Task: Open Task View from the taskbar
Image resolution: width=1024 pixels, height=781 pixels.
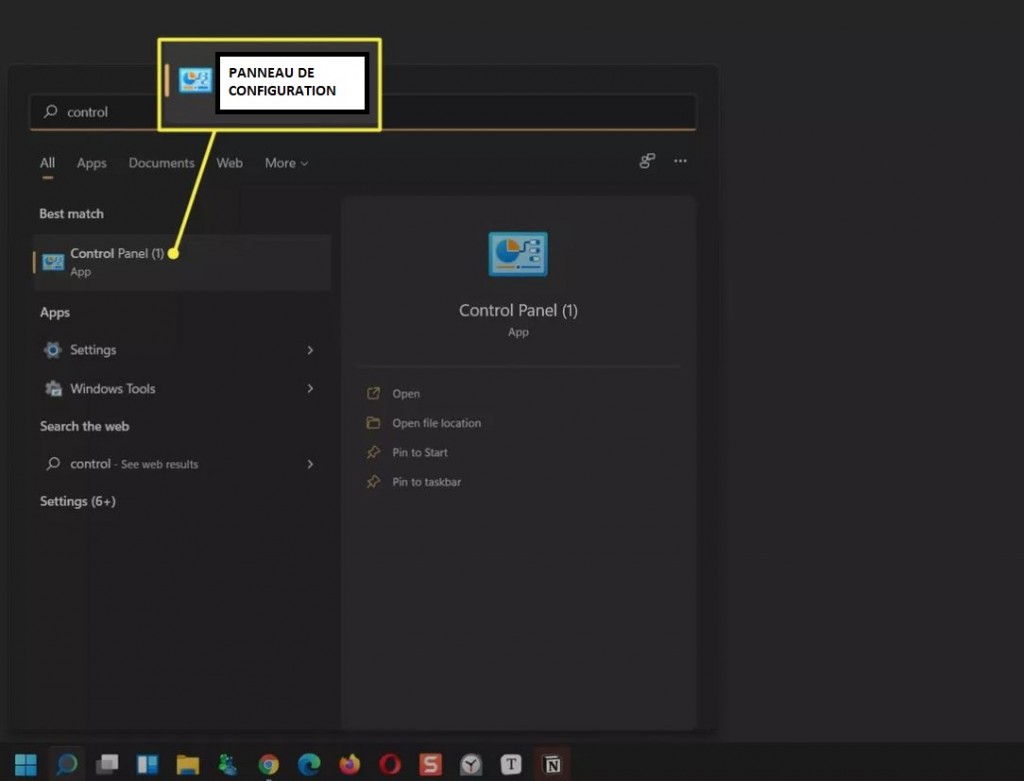Action: pyautogui.click(x=107, y=763)
